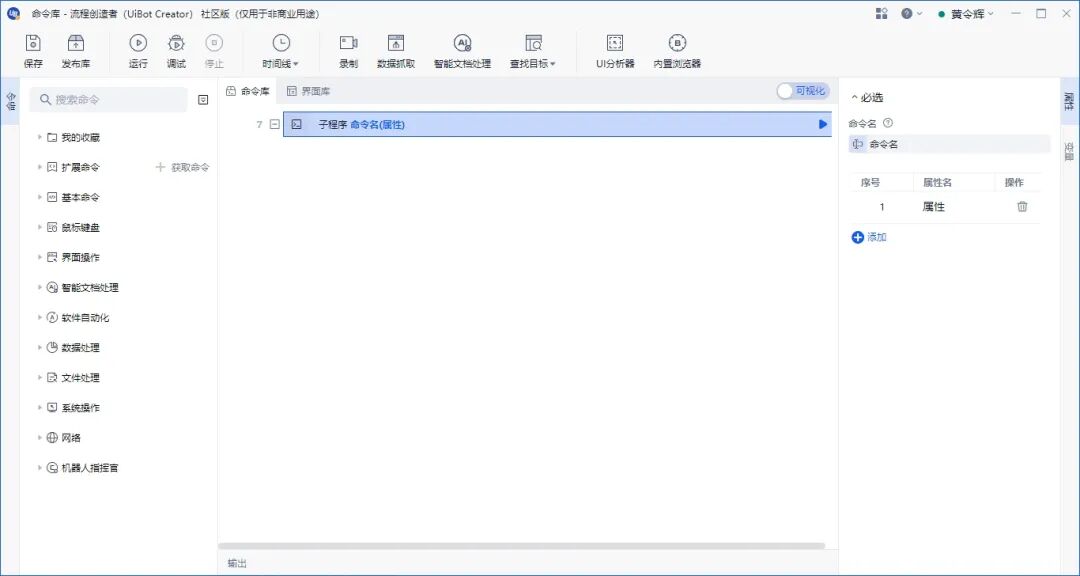Click the subprogram block icon in row 7
The image size is (1080, 576).
296,125
